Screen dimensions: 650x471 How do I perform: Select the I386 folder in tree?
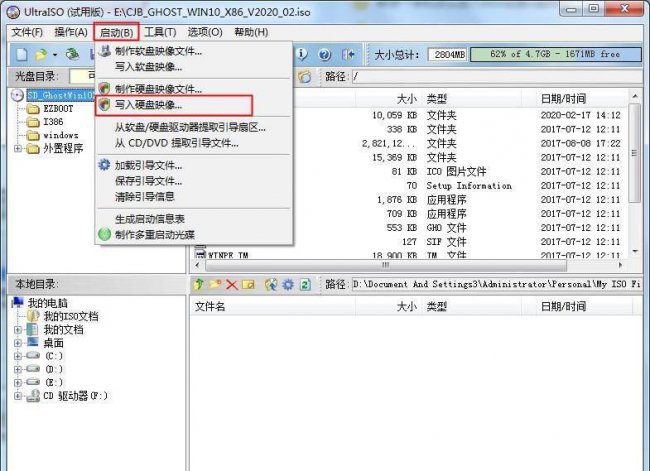[53, 122]
